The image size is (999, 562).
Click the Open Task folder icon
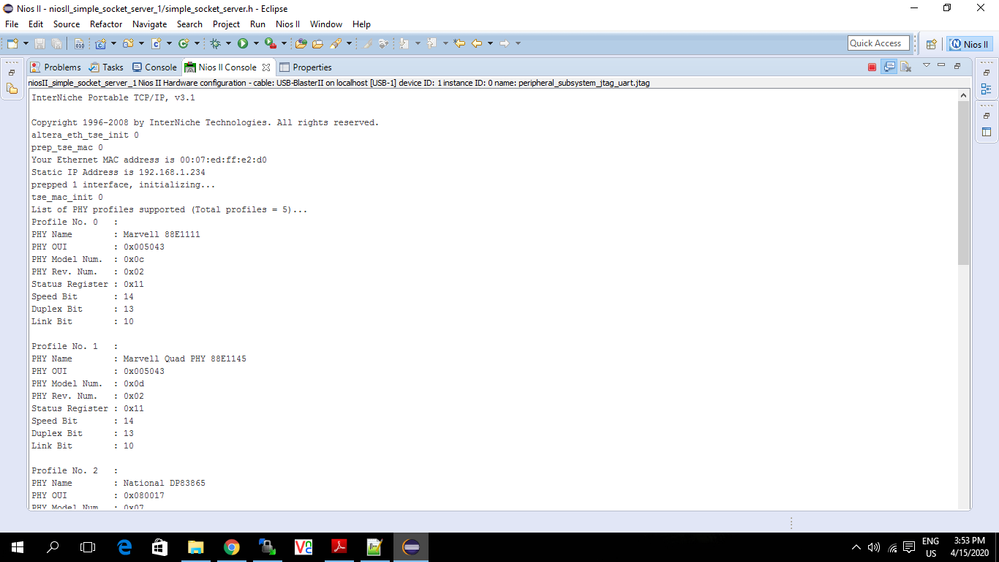click(317, 43)
